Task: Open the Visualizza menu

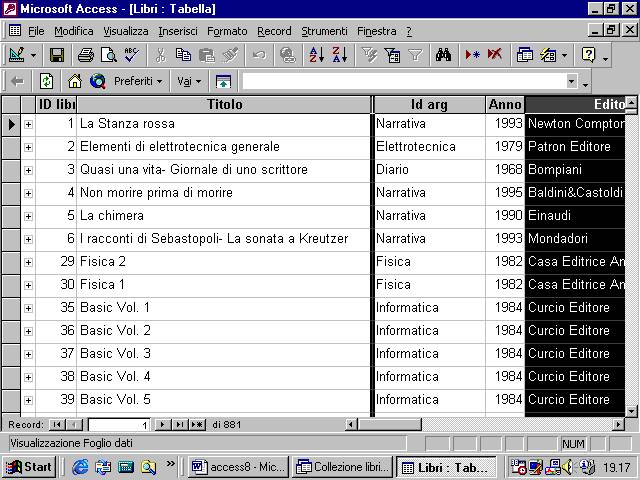Action: 126,31
